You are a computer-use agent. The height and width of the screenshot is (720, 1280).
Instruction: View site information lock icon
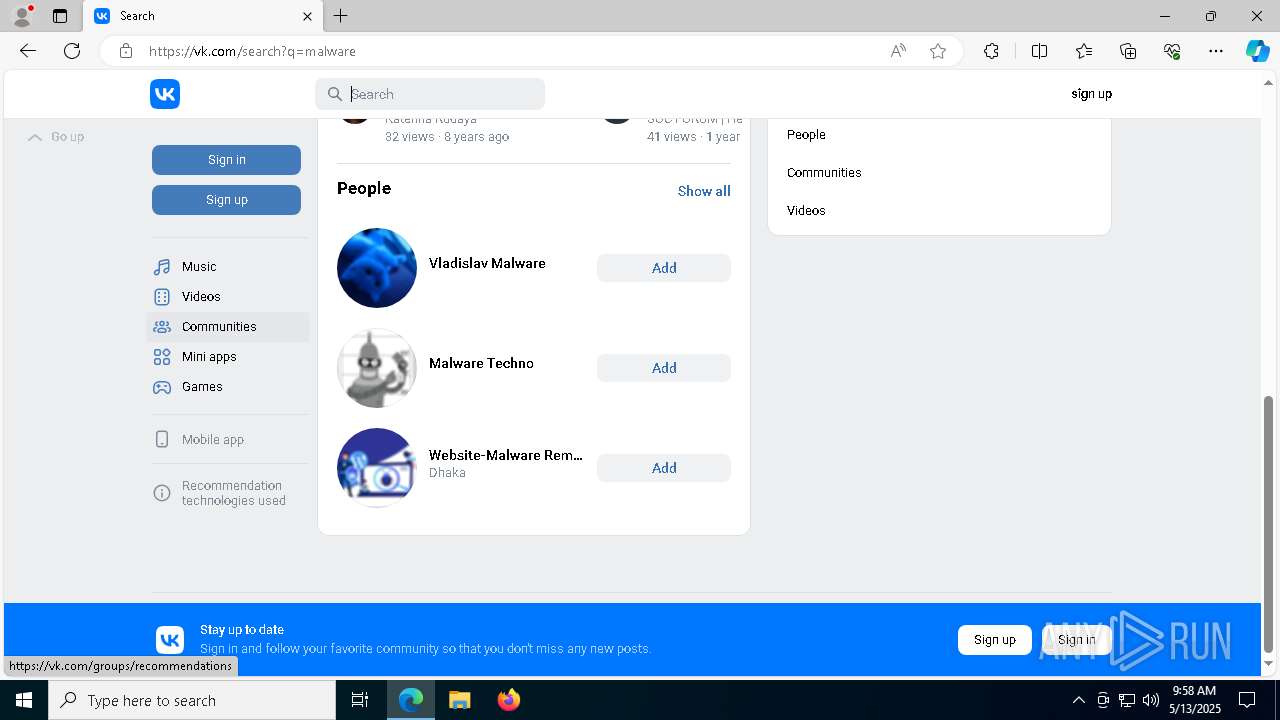[126, 51]
